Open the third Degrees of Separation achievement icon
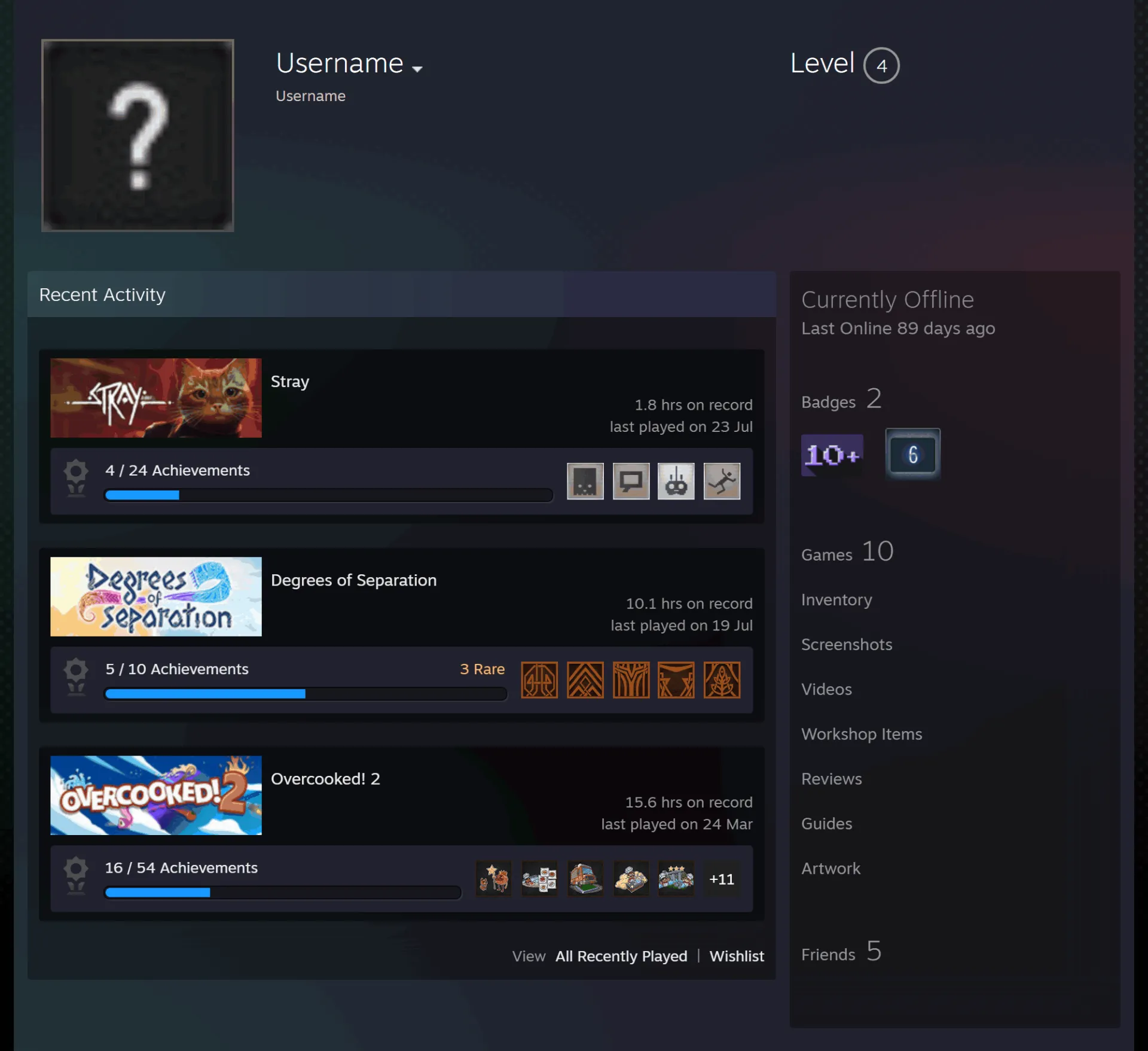The height and width of the screenshot is (1051, 1148). point(631,680)
